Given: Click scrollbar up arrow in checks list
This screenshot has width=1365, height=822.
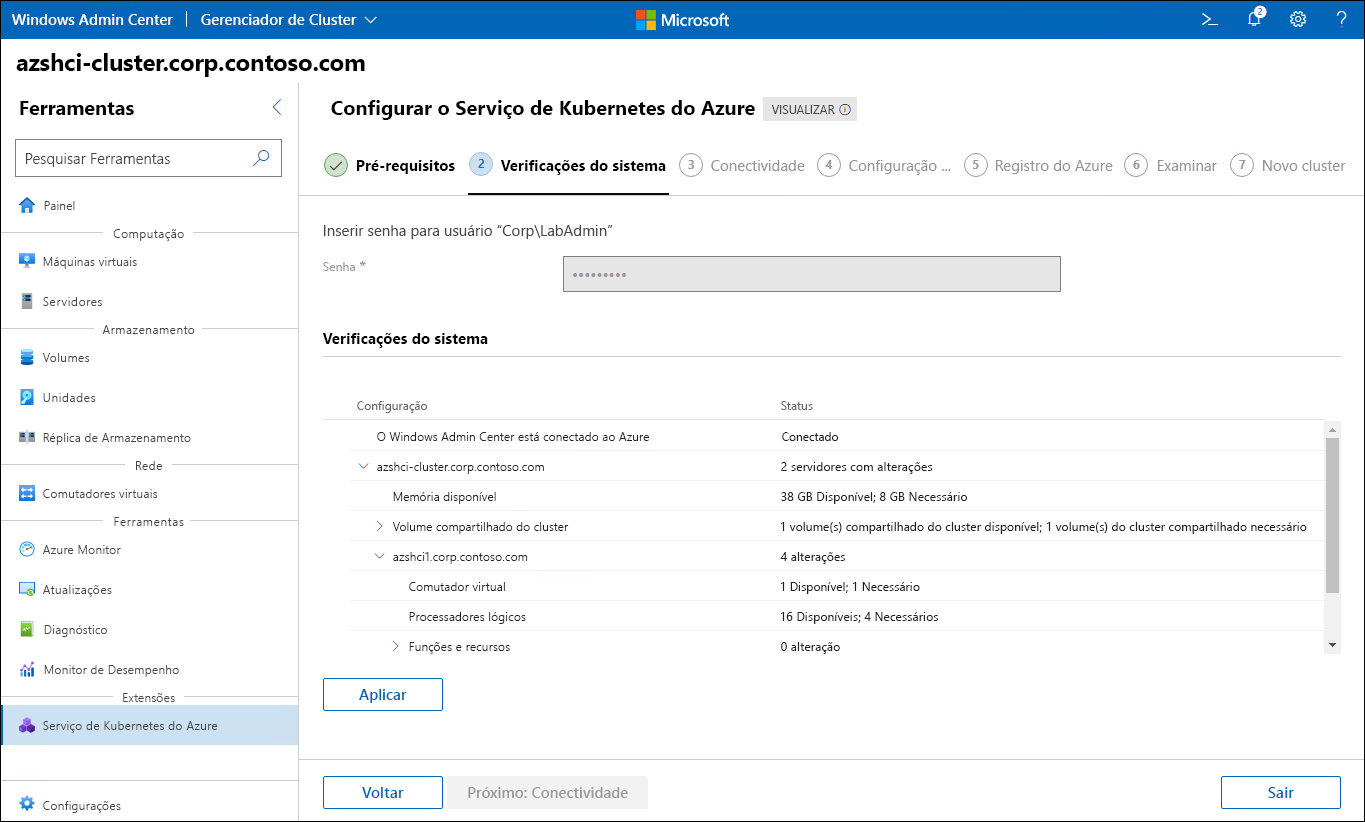Looking at the screenshot, I should 1332,428.
